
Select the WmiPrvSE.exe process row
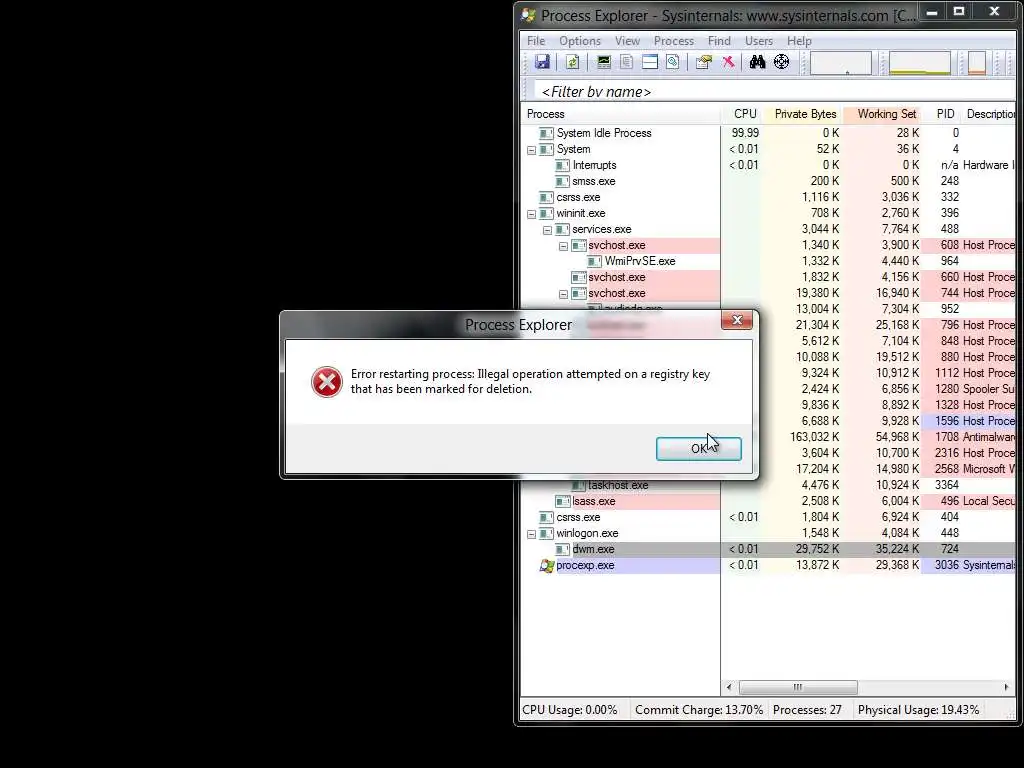[769, 261]
